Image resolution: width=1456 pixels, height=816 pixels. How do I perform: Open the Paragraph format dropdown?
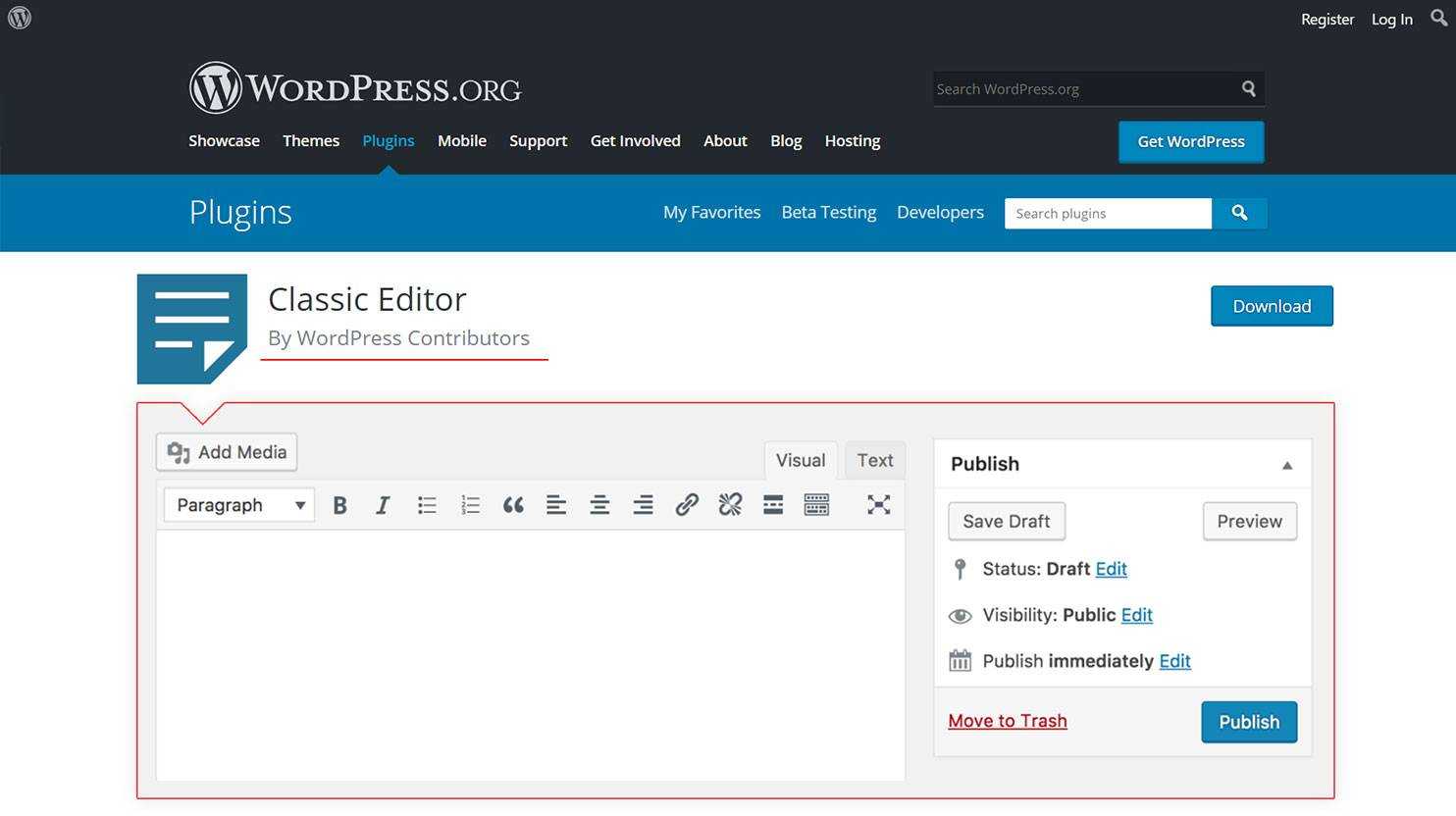[239, 505]
